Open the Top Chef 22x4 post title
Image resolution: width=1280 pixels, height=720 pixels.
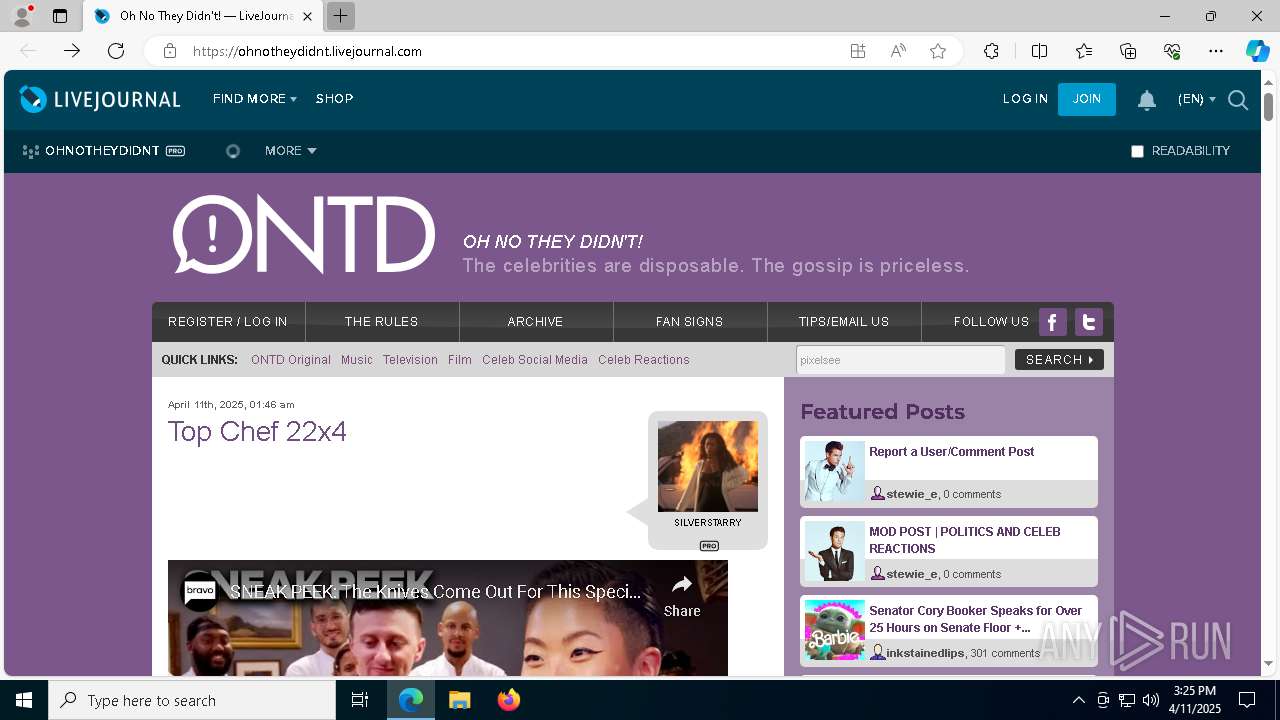(x=257, y=432)
